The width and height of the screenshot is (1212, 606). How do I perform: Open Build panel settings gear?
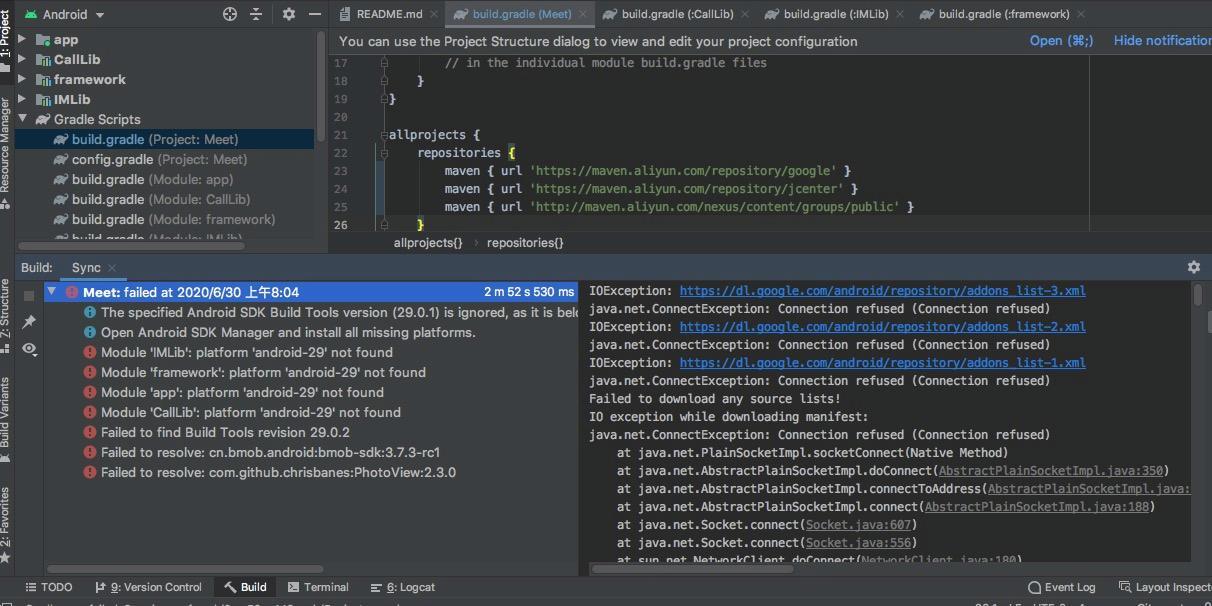click(1193, 267)
